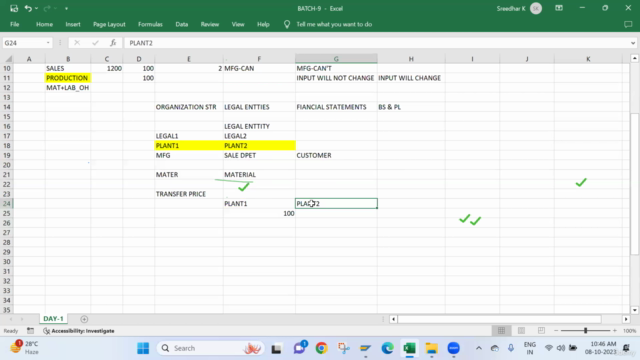Click the Name Box showing G24

coord(24,43)
